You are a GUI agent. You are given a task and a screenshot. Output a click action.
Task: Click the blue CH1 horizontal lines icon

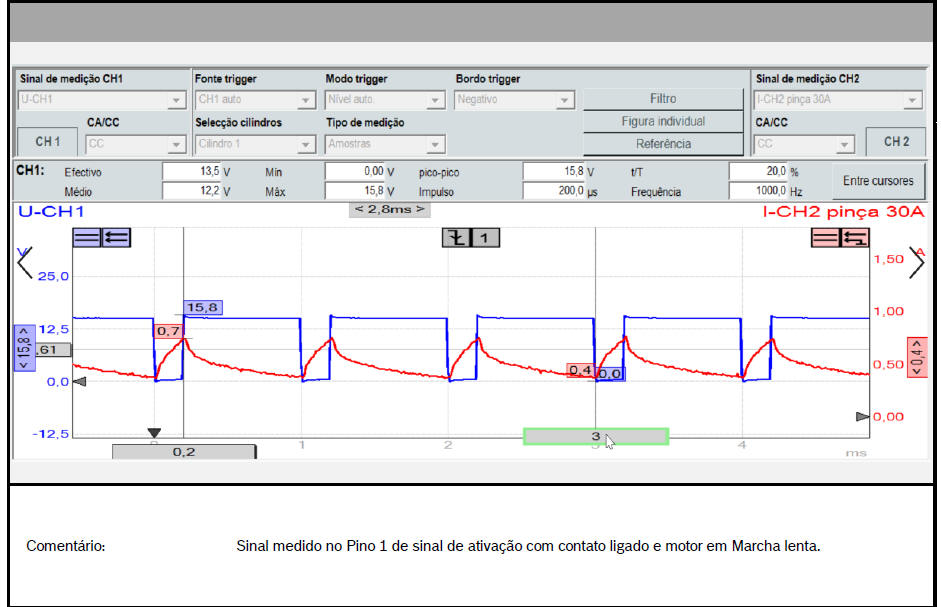(87, 237)
